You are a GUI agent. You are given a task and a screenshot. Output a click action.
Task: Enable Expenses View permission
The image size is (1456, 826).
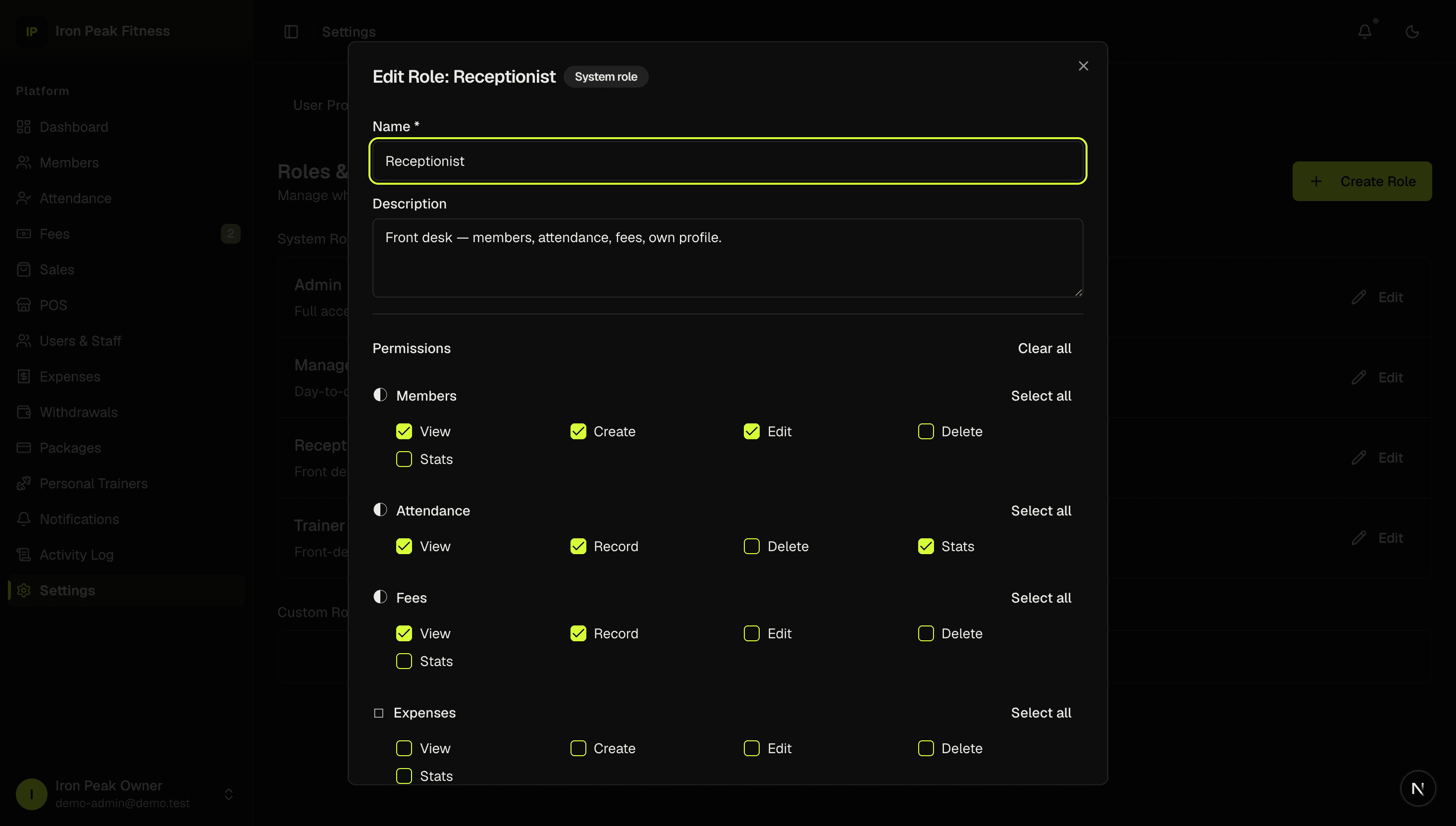click(x=404, y=749)
